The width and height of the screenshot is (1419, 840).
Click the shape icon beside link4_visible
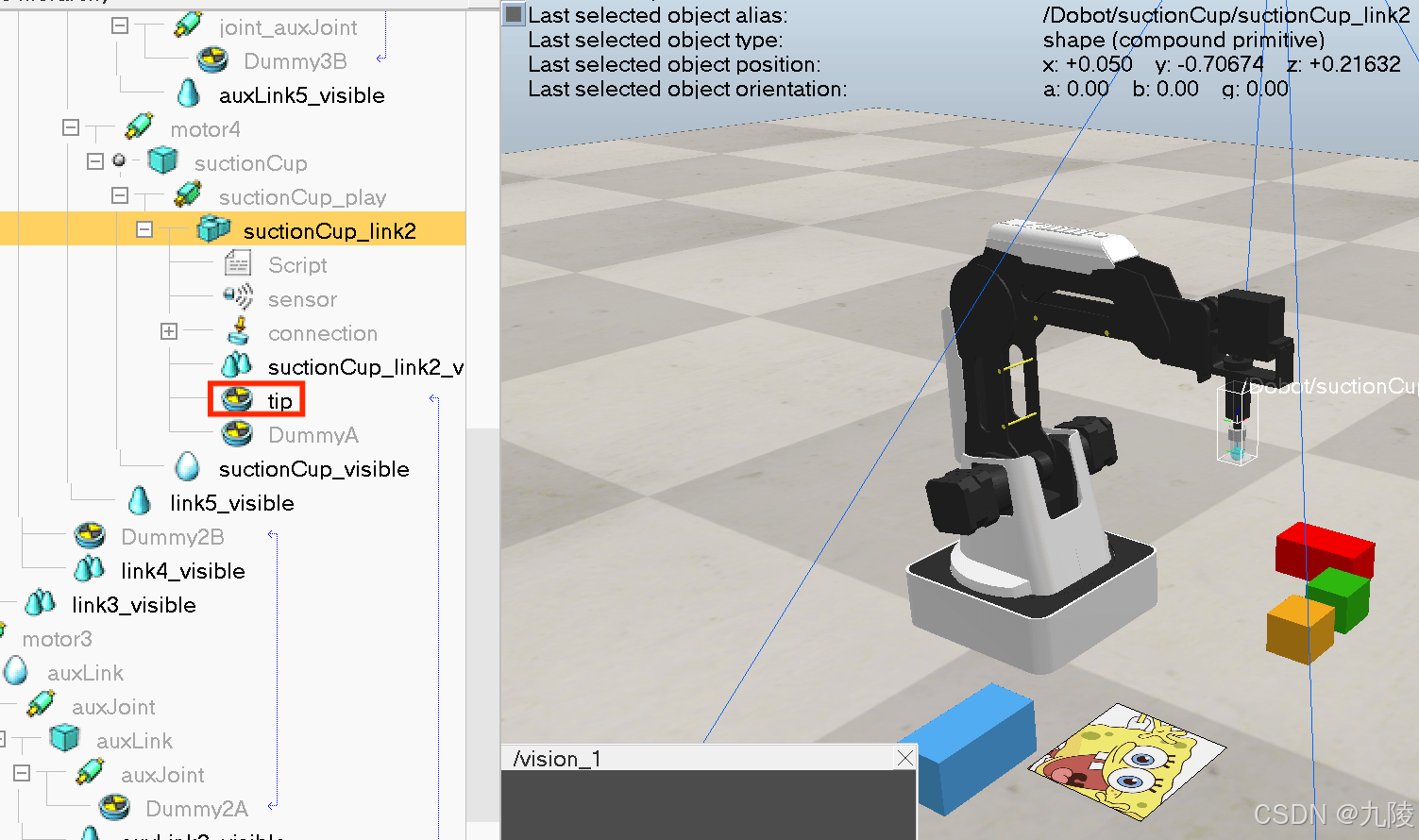coord(90,570)
